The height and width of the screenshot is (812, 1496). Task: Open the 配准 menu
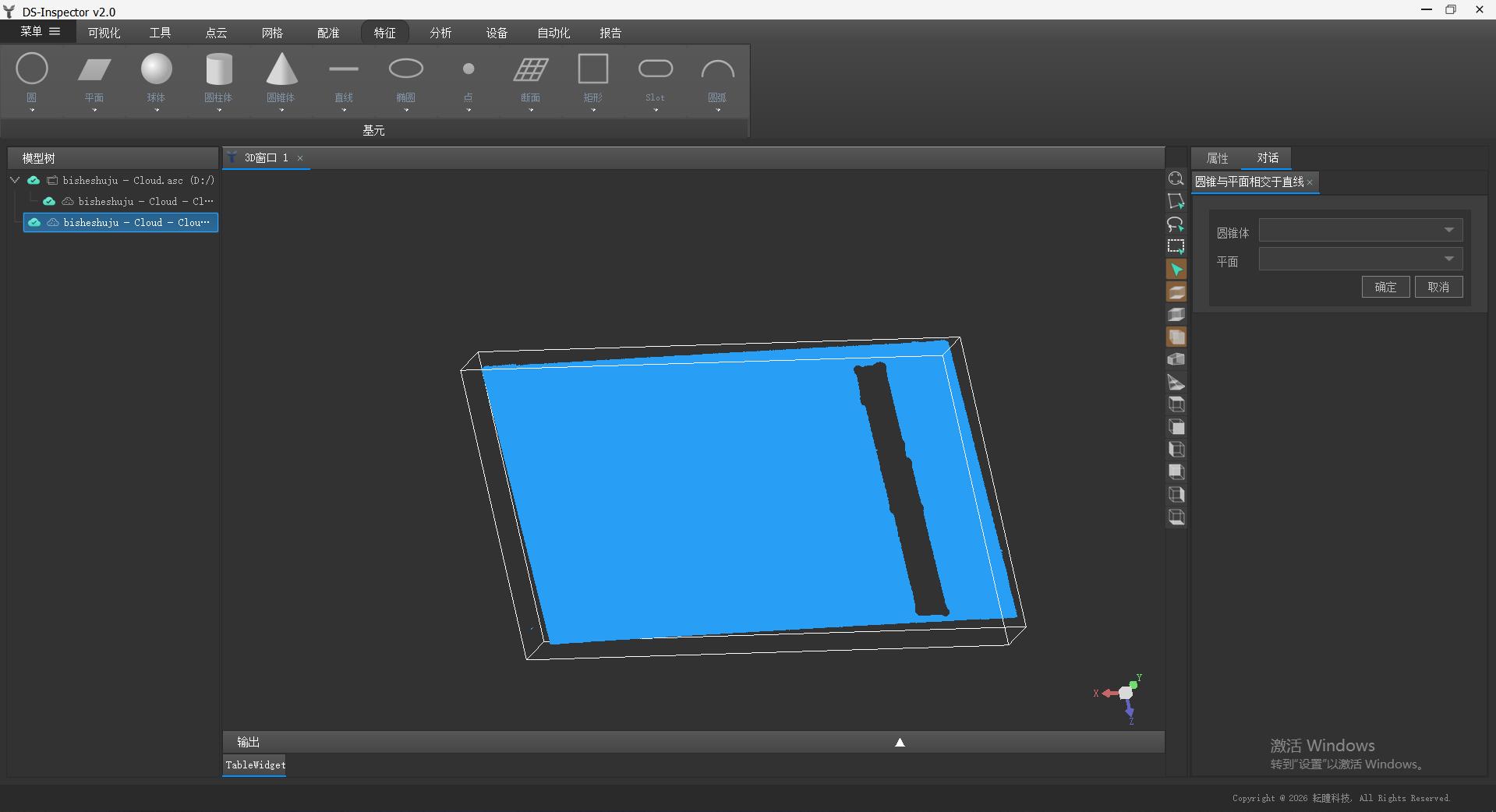tap(328, 33)
